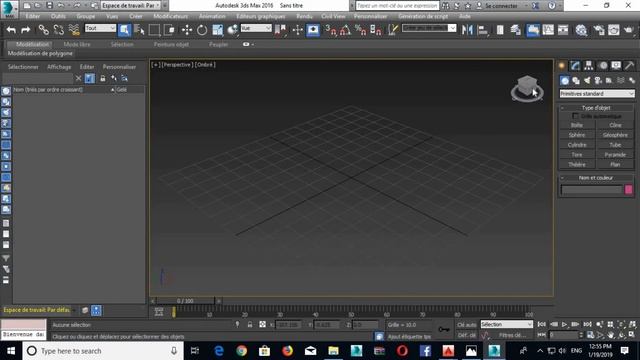Choose the Rectangular Selection Region tool

tap(154, 30)
